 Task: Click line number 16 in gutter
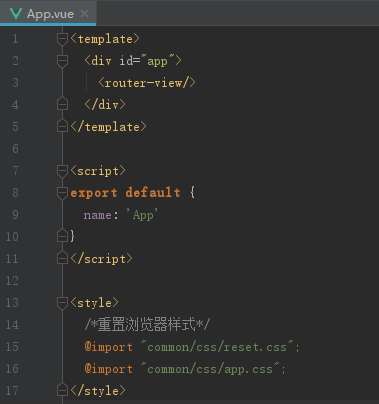coord(12,369)
